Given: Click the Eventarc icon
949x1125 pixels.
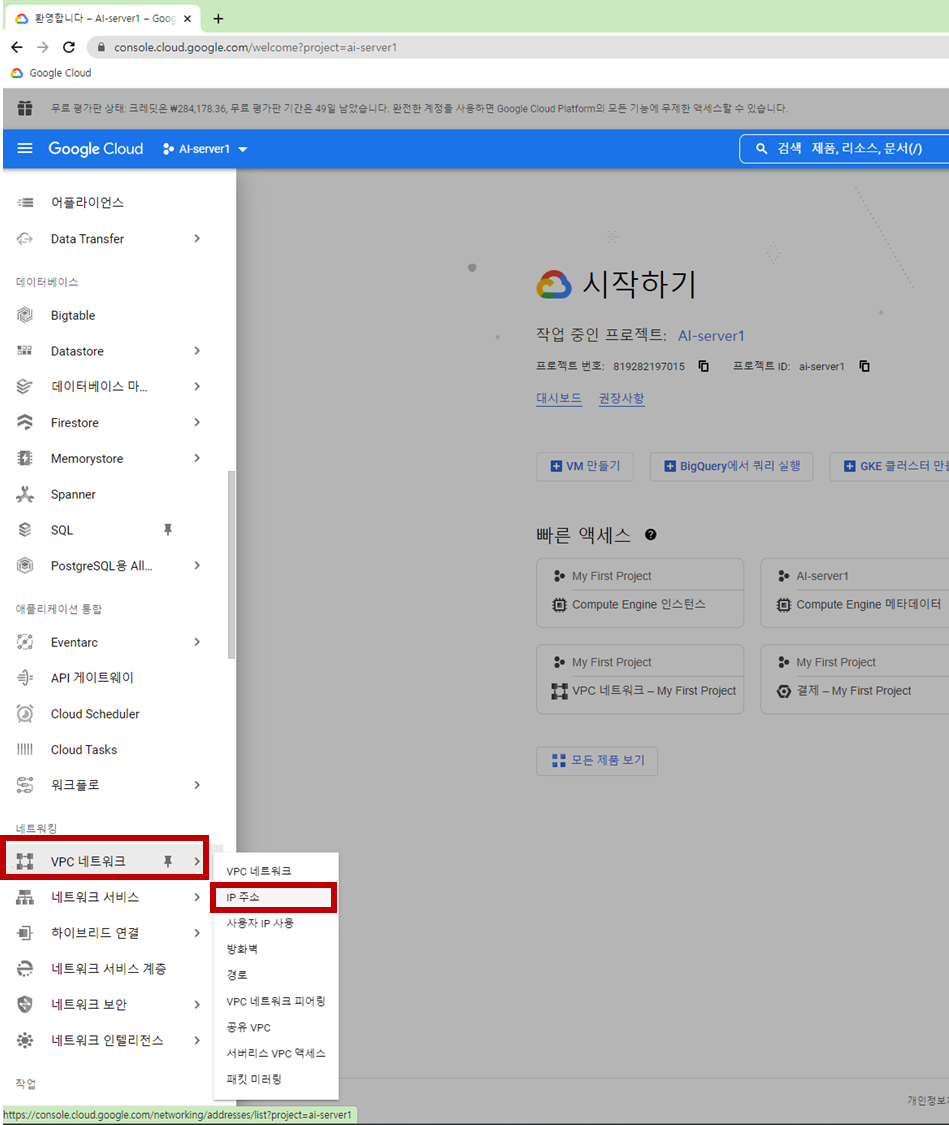Looking at the screenshot, I should pos(25,642).
